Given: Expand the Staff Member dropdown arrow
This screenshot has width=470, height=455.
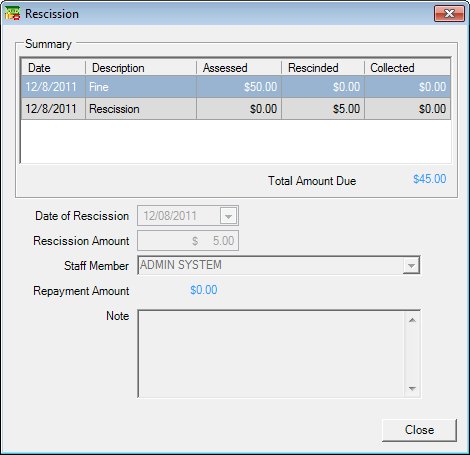Looking at the screenshot, I should tap(411, 265).
